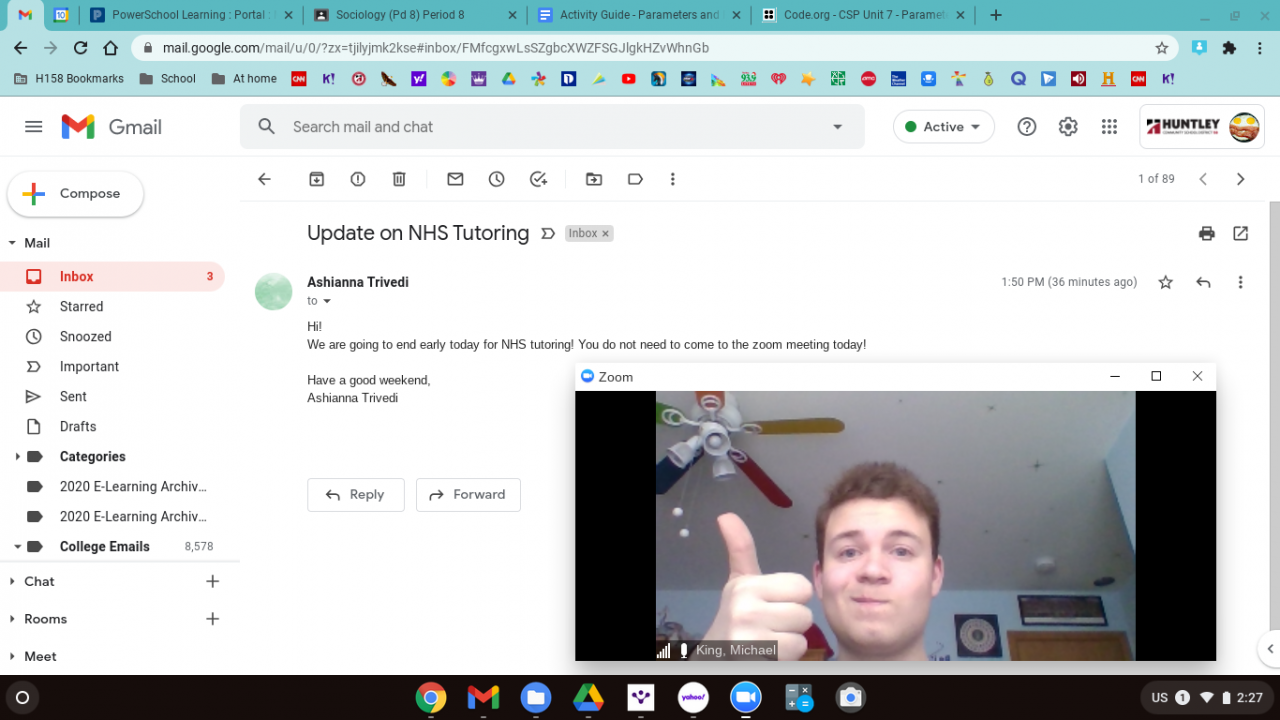Switch to Sociology (Pd 8) tab

click(413, 15)
